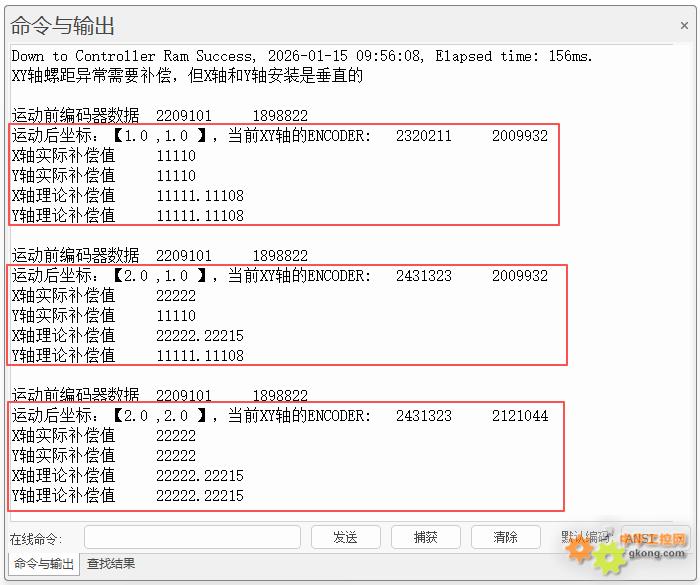
Task: Click the Y轴理论补偿值 22222.22215 line
Action: [127, 496]
